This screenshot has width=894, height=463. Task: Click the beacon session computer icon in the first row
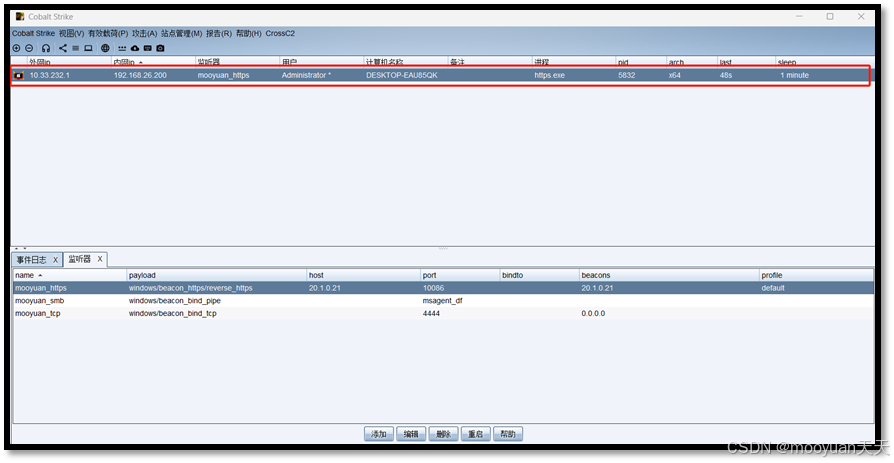(19, 75)
